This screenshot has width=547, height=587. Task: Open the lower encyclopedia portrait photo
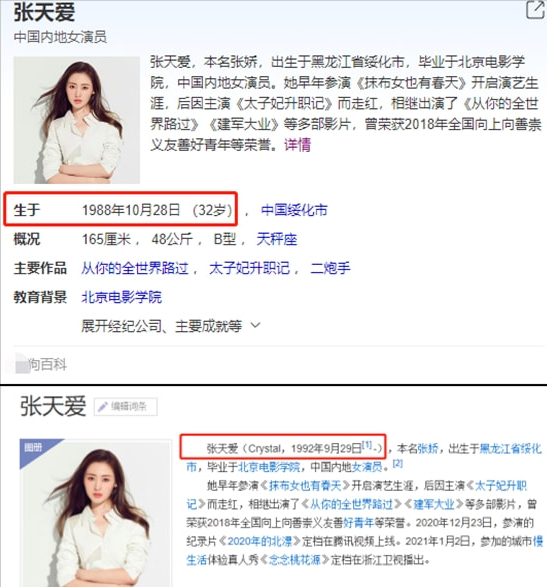point(96,514)
